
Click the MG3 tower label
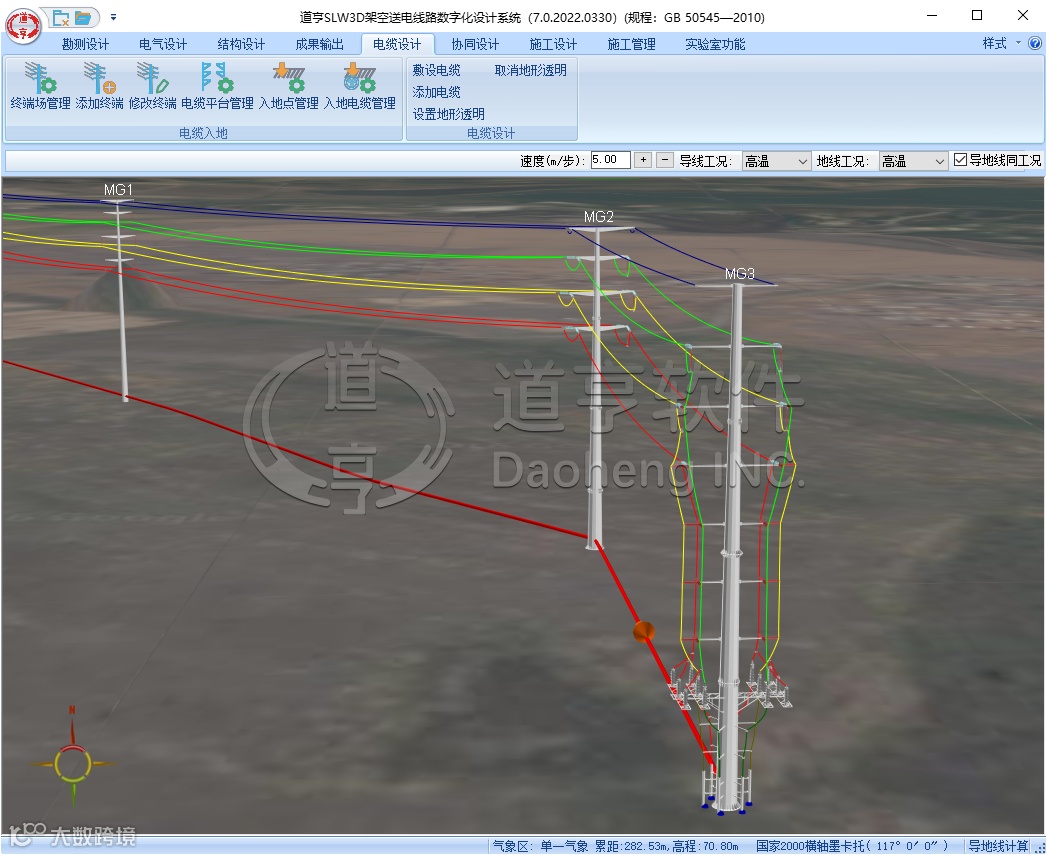coord(740,274)
